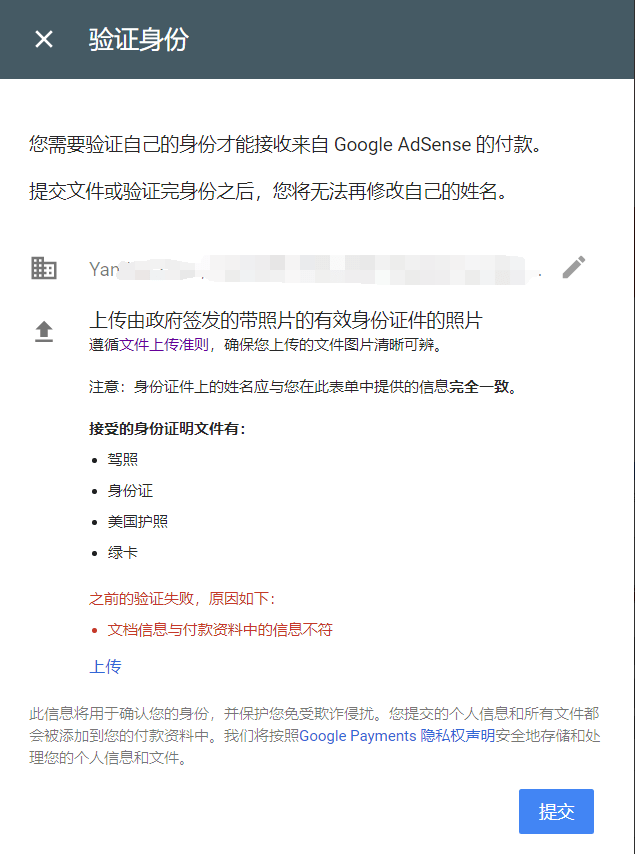Select the 绿卡 list item
635x854 pixels.
pyautogui.click(x=123, y=553)
